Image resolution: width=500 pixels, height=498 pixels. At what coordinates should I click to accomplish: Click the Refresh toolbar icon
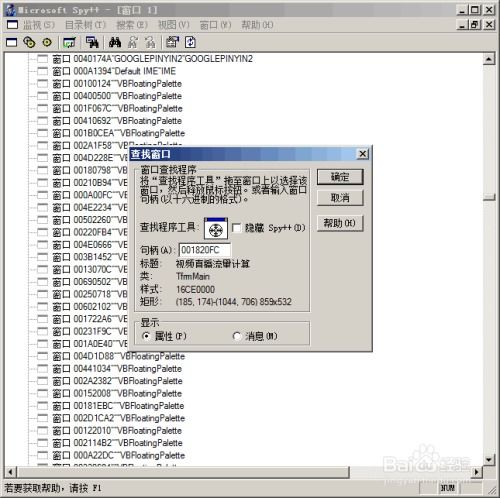pos(190,42)
